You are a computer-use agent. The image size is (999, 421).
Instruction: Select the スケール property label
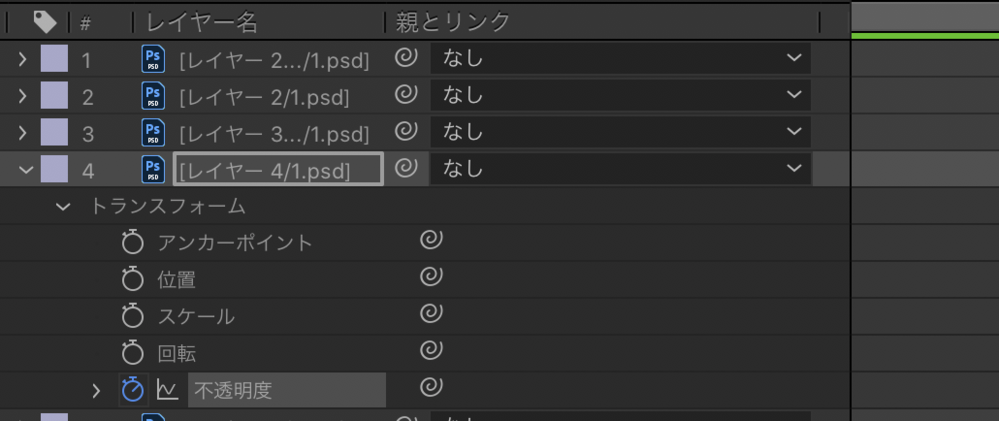(x=196, y=317)
